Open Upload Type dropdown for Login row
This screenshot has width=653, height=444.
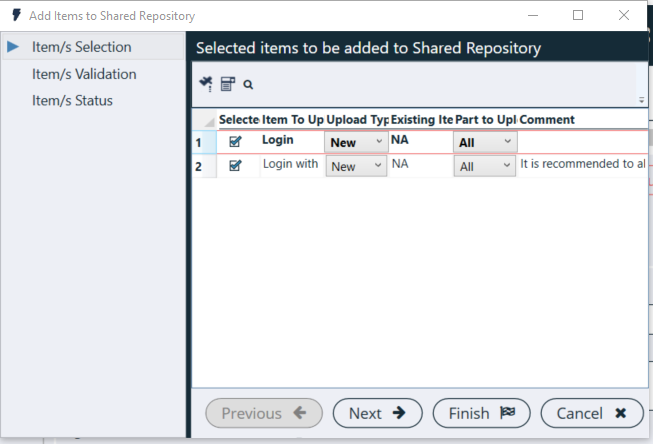[x=378, y=142]
